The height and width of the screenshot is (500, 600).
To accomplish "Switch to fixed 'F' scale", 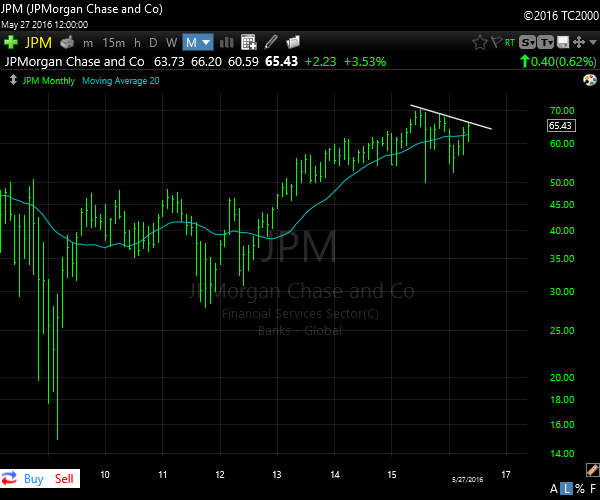I will pos(593,489).
